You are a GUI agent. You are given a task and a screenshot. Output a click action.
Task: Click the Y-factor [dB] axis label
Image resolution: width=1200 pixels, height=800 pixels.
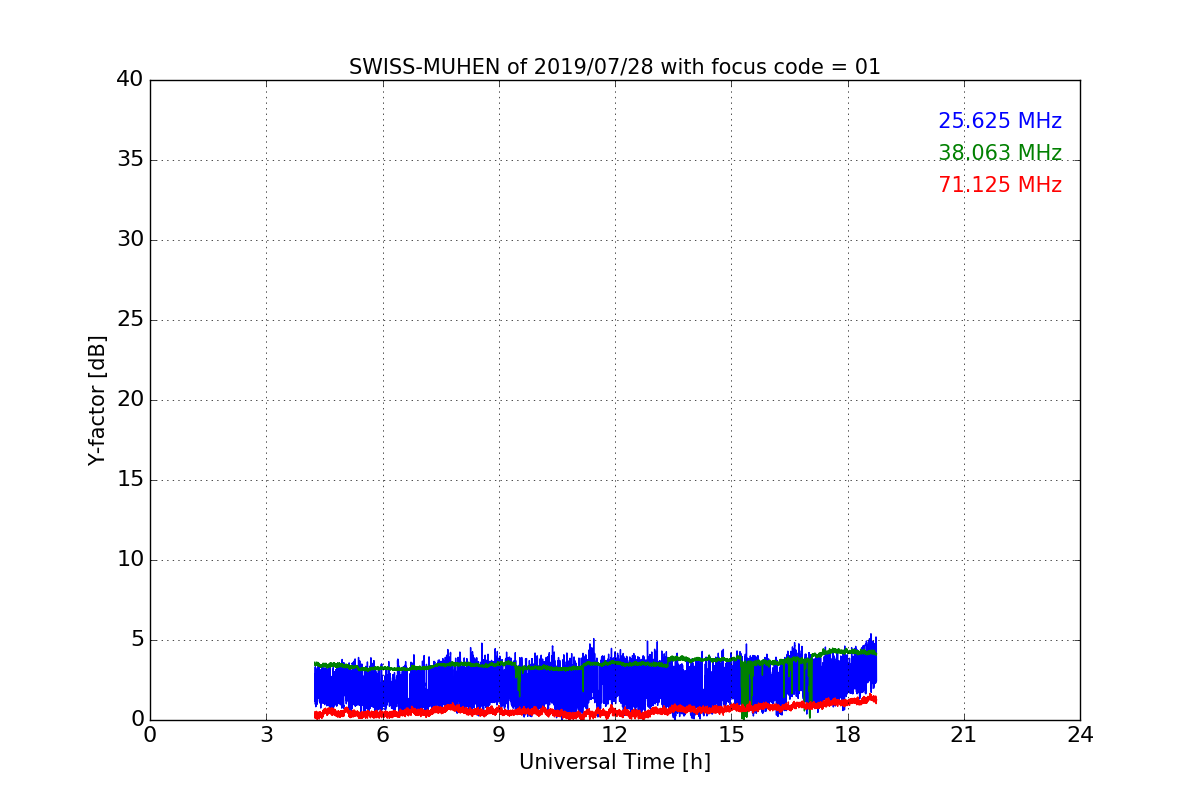tap(97, 400)
